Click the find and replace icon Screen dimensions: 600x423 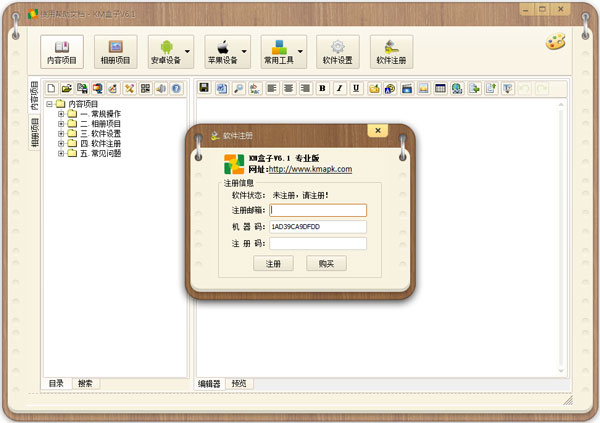pos(254,88)
